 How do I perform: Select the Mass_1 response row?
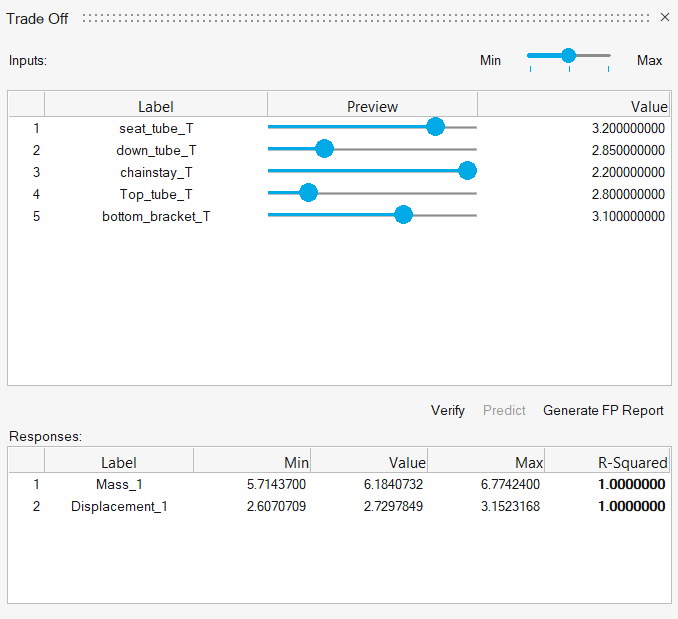click(120, 484)
